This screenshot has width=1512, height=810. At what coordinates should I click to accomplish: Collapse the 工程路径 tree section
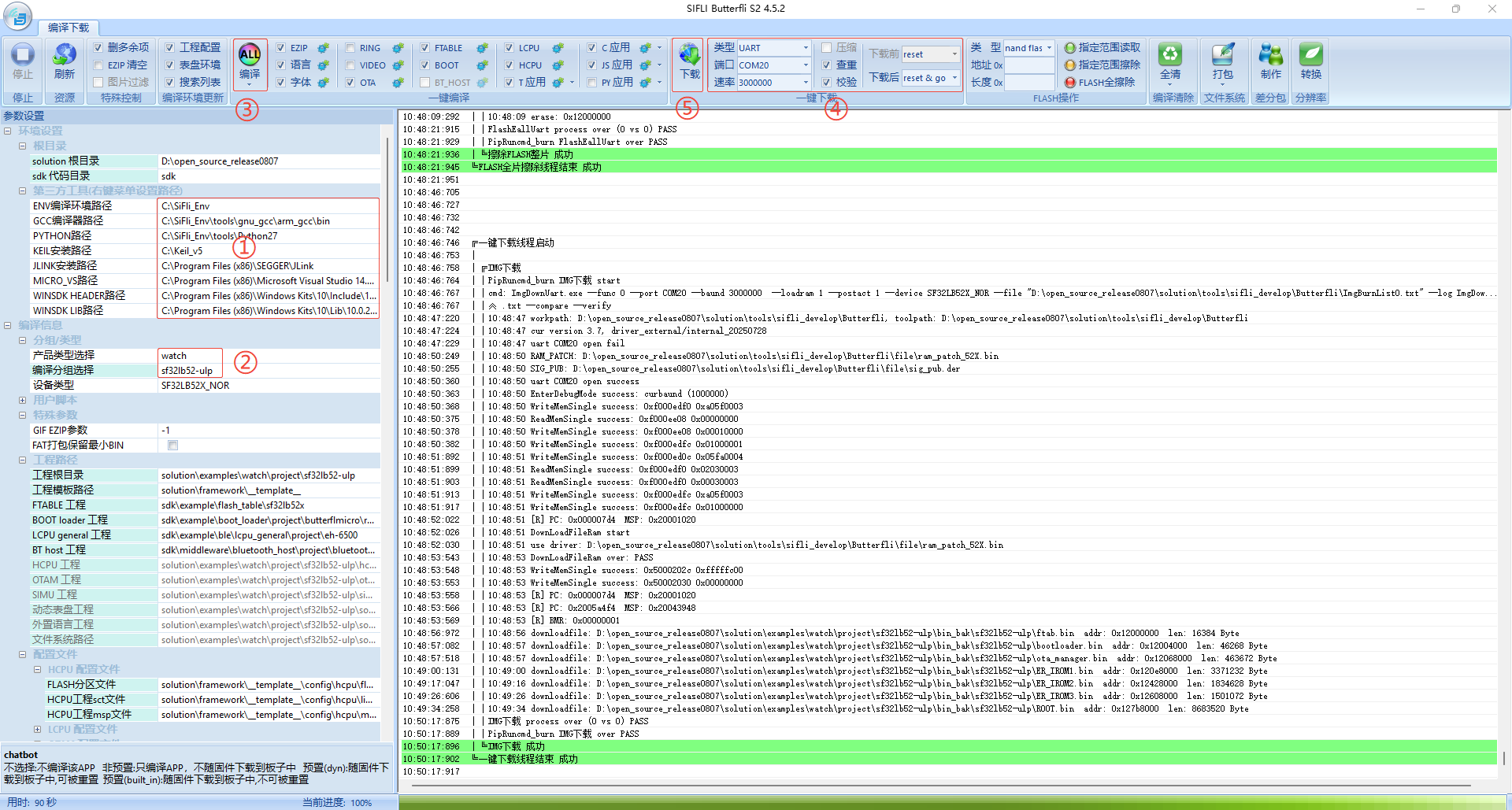pyautogui.click(x=23, y=460)
